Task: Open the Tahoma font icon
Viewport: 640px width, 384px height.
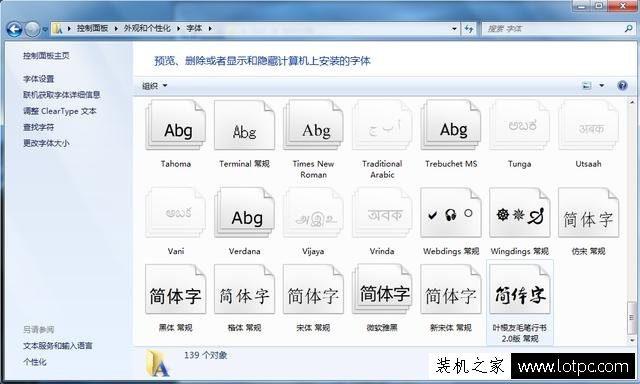Action: (176, 126)
